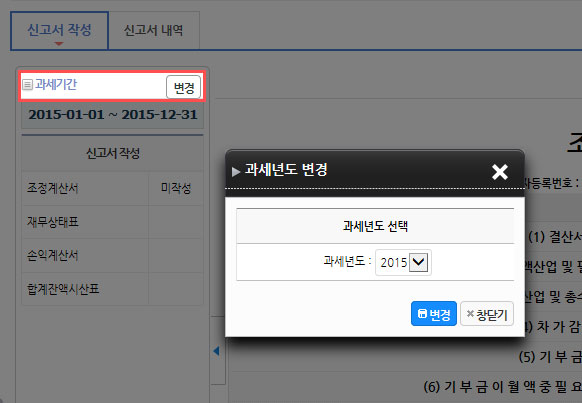Click the triangle icon in dialog title

point(236,172)
